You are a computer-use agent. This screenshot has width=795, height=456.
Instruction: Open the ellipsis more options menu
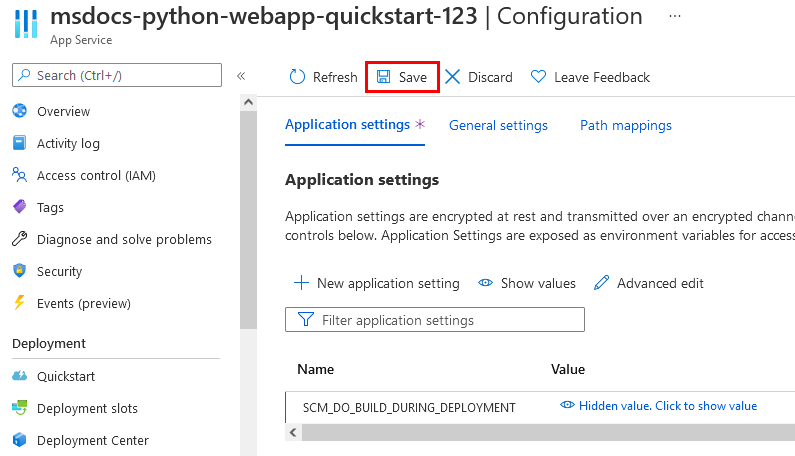pos(675,17)
